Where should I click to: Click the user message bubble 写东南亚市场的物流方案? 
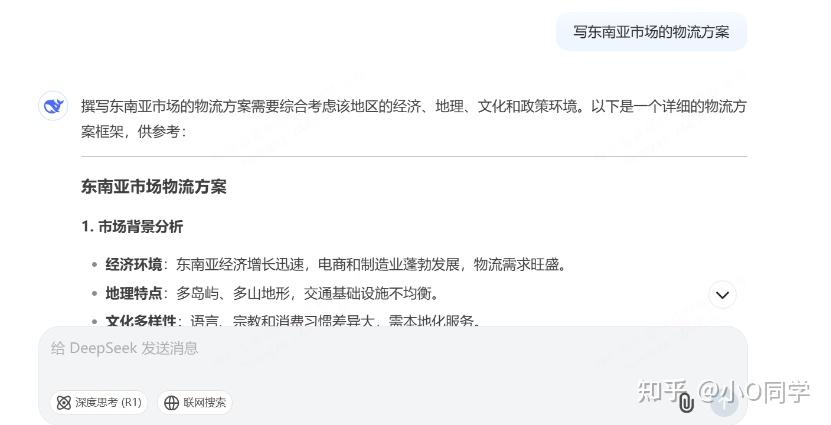coord(651,32)
